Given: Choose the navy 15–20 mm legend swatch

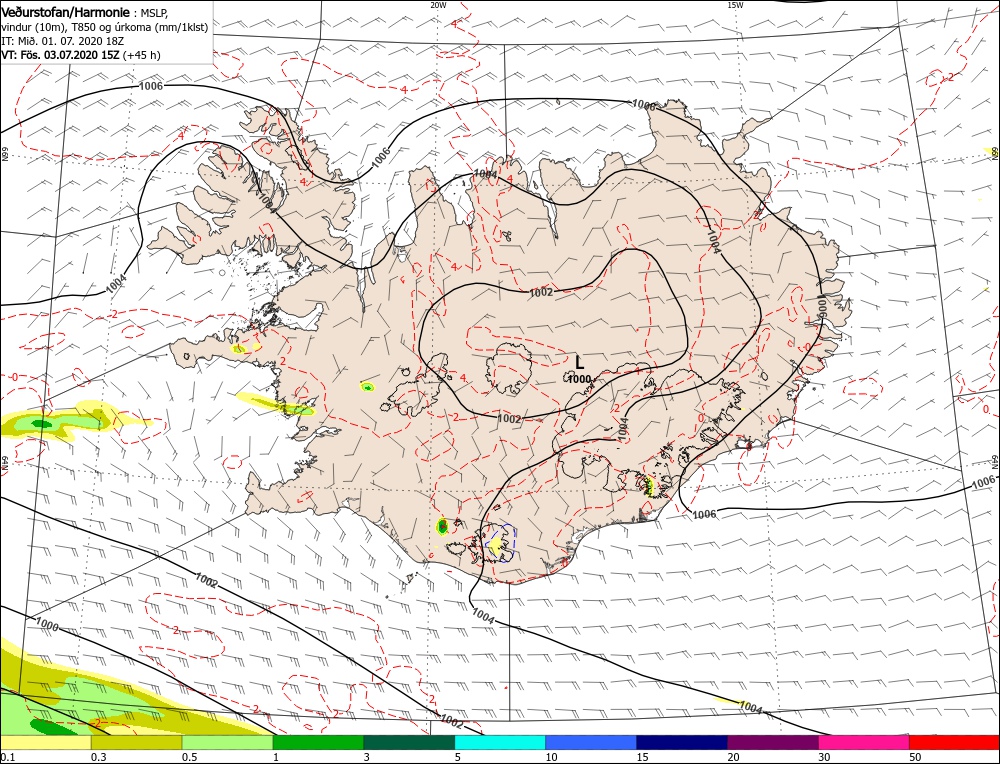Looking at the screenshot, I should click(x=682, y=742).
